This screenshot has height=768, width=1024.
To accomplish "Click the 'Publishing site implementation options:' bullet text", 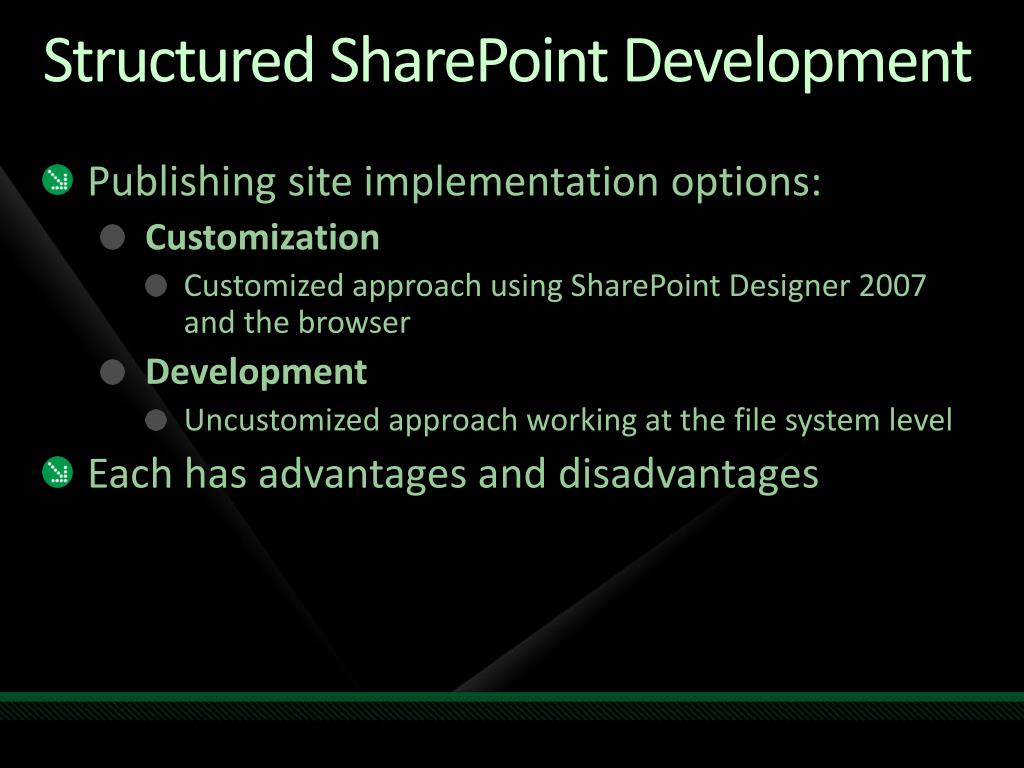I will (455, 182).
